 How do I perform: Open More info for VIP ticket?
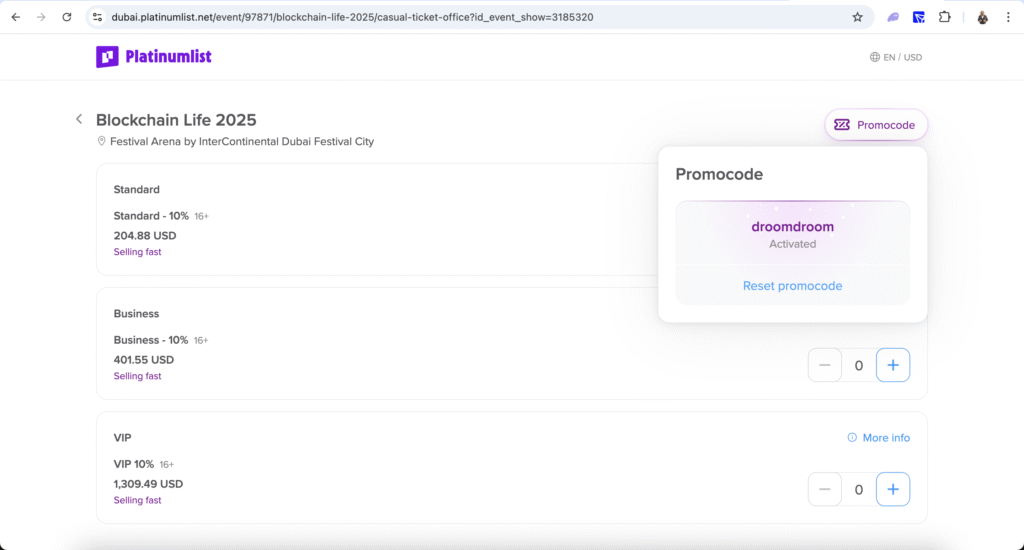click(886, 438)
